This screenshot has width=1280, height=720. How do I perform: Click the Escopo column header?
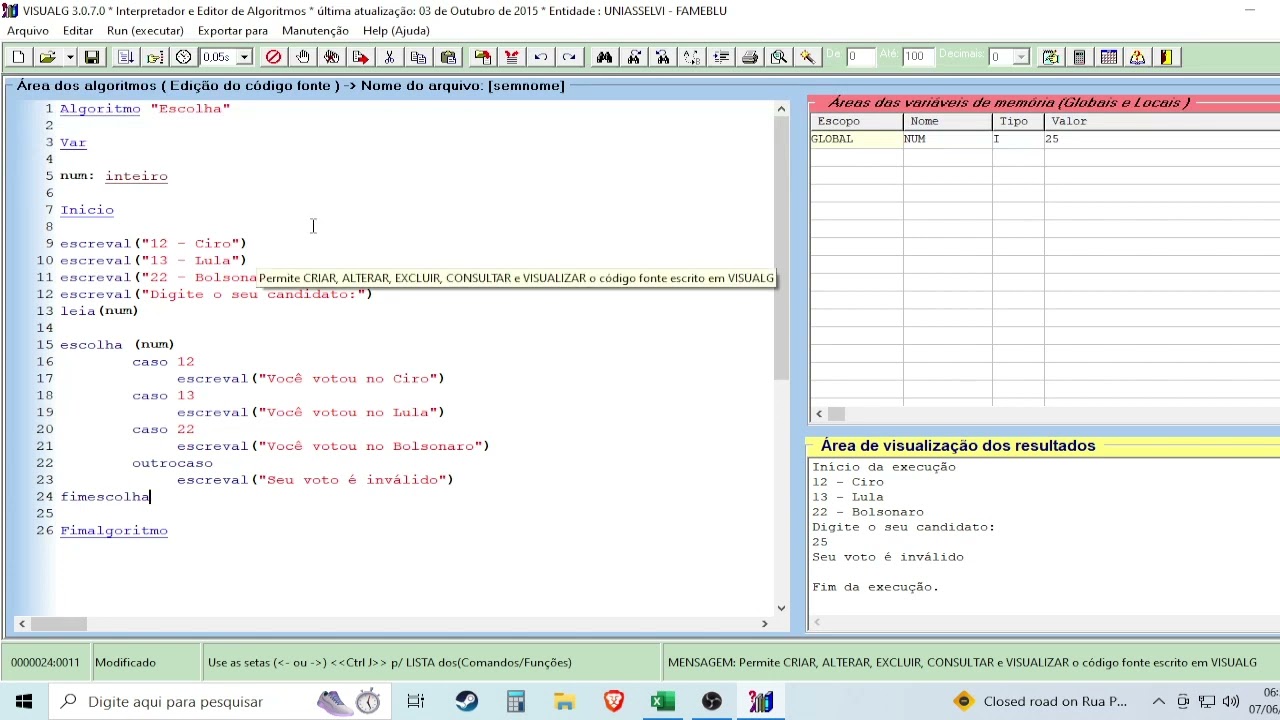(x=856, y=121)
